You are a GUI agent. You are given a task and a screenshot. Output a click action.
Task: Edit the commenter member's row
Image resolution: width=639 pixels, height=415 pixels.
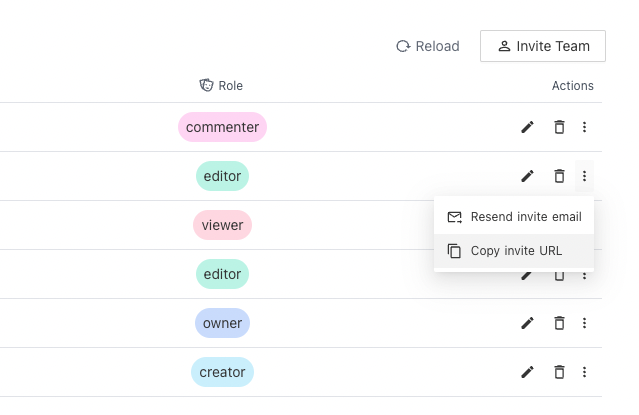[527, 127]
